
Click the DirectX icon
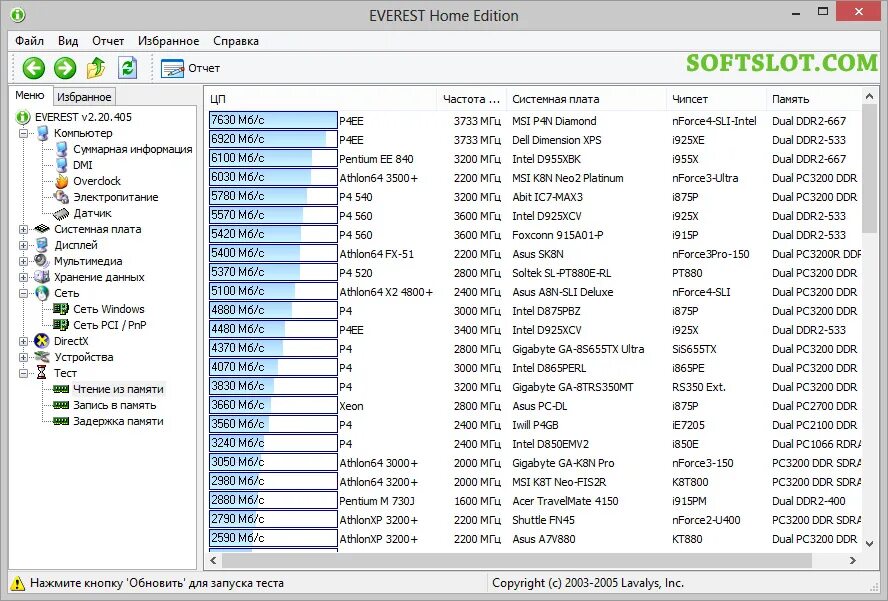[x=42, y=341]
